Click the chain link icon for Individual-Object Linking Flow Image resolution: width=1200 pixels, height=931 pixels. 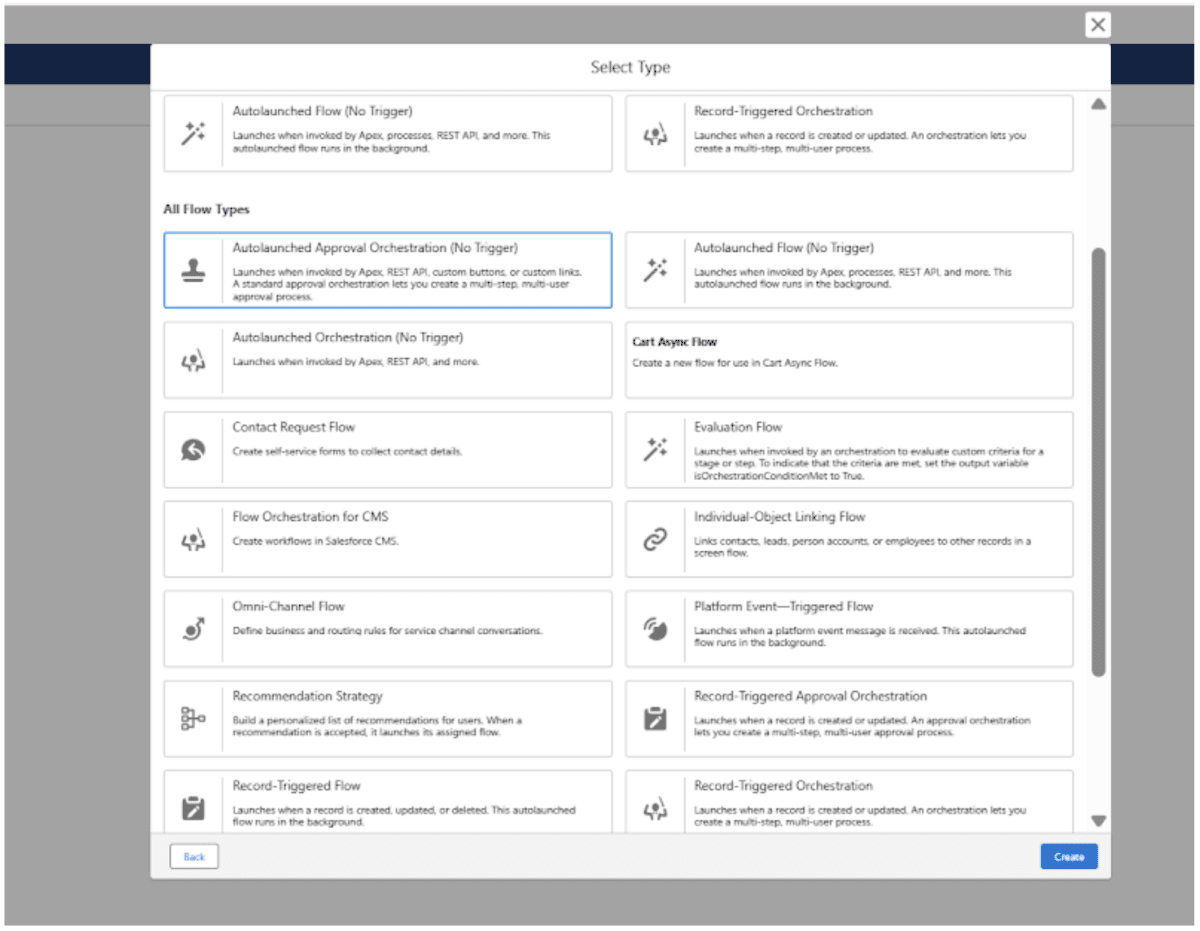pyautogui.click(x=655, y=540)
